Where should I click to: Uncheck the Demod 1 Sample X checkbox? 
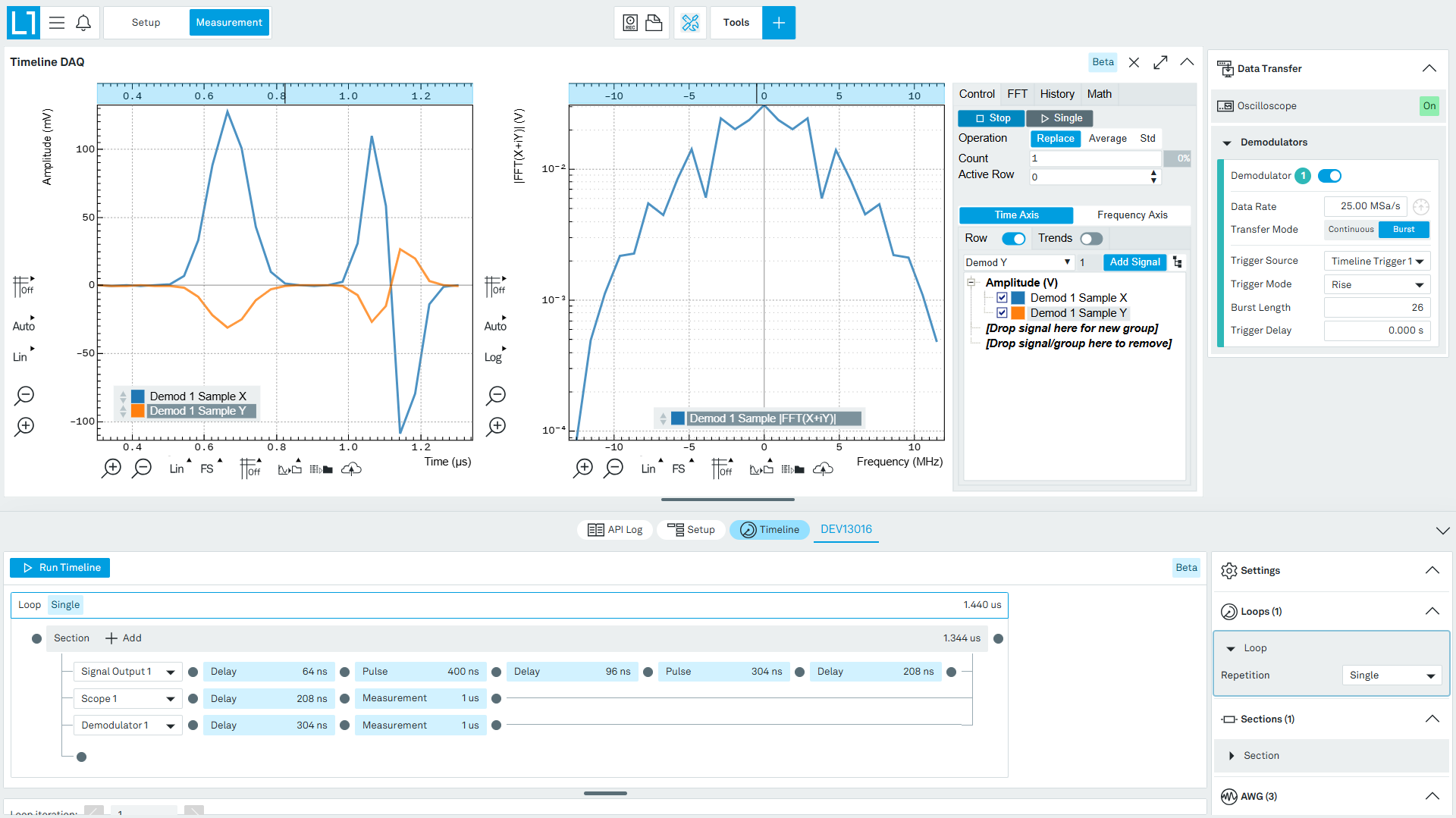tap(1002, 298)
